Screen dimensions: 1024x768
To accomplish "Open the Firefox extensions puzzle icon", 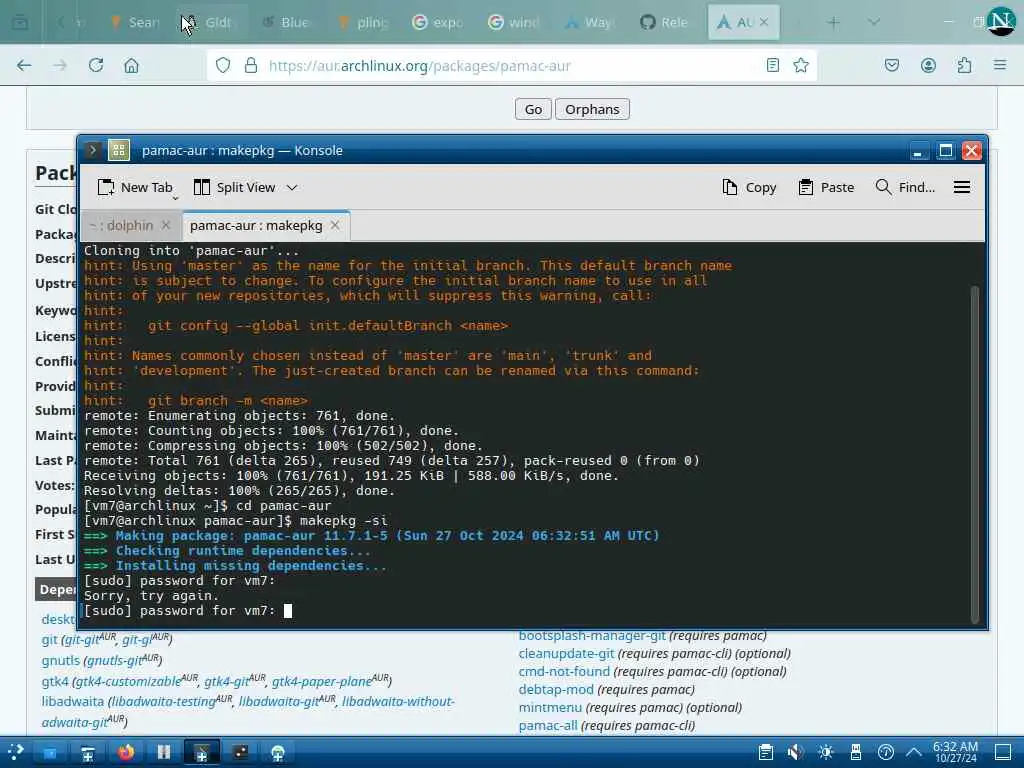I will click(964, 65).
